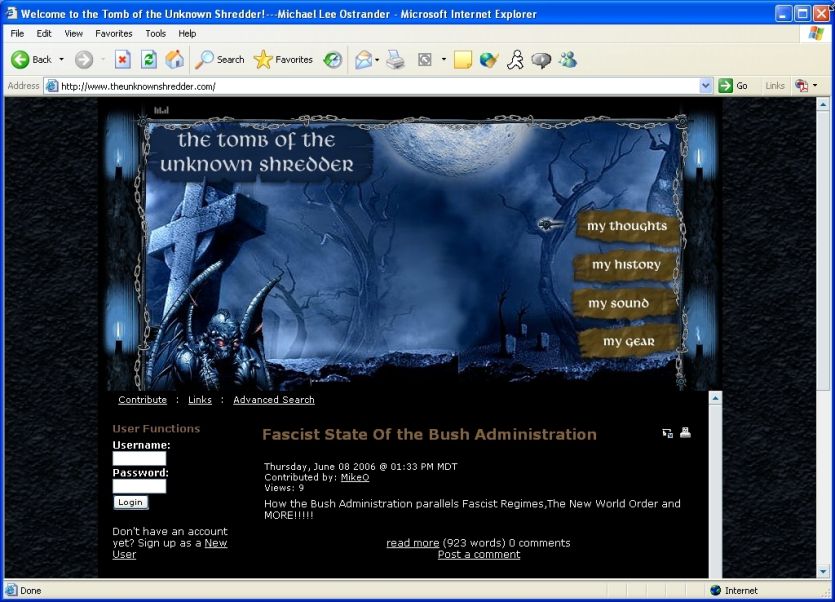
Task: Go to the browser Home page
Action: (x=174, y=60)
